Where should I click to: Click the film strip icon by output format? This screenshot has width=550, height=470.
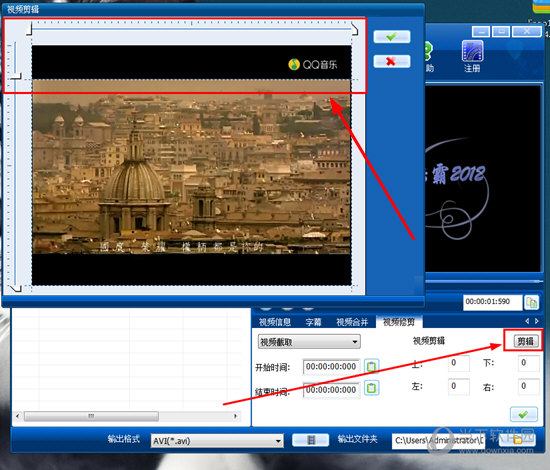(x=310, y=440)
